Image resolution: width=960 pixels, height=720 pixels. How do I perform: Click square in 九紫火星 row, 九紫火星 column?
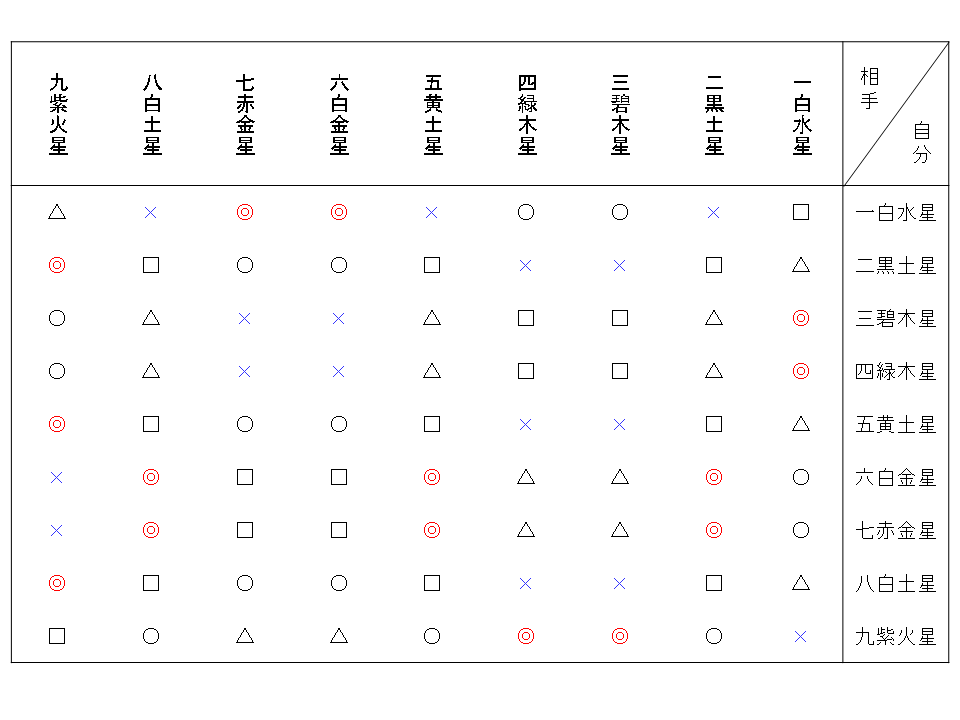(57, 636)
